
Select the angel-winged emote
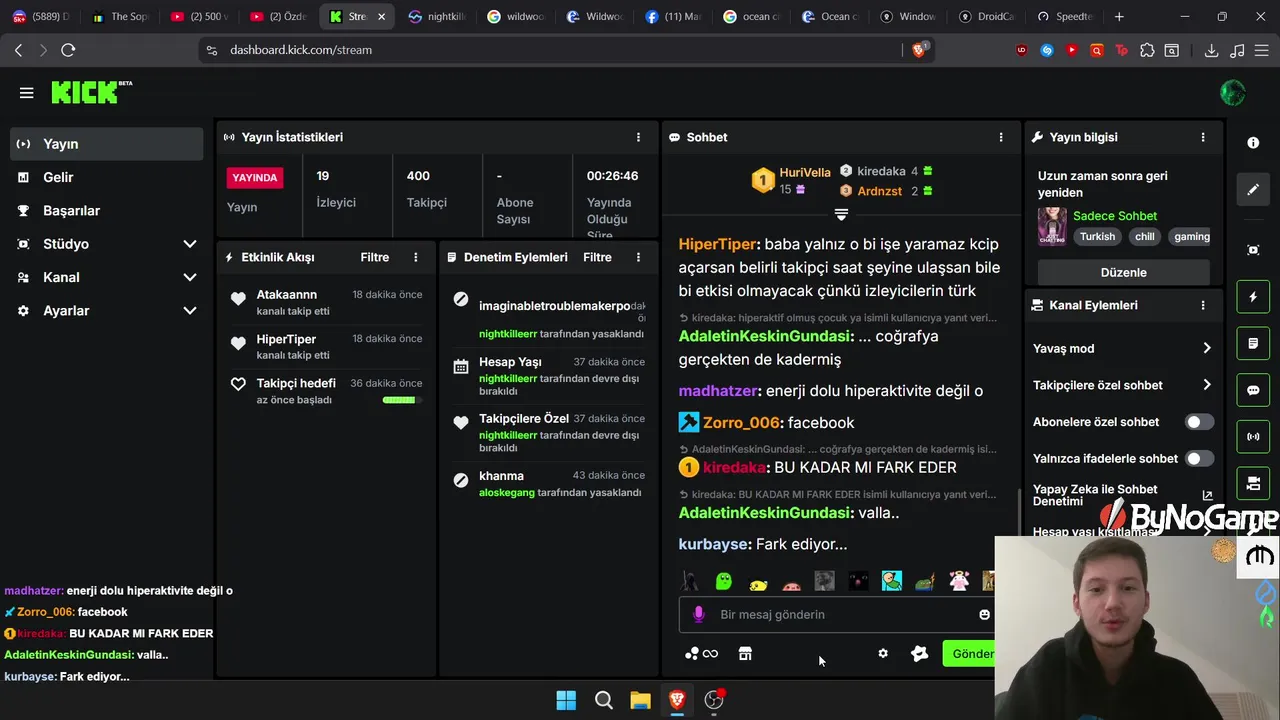[x=959, y=581]
